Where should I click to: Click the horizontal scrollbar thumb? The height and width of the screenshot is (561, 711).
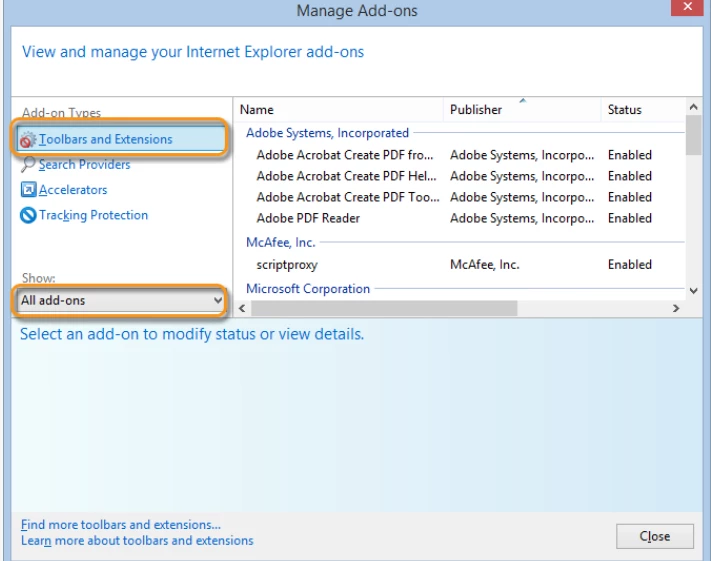[x=384, y=308]
